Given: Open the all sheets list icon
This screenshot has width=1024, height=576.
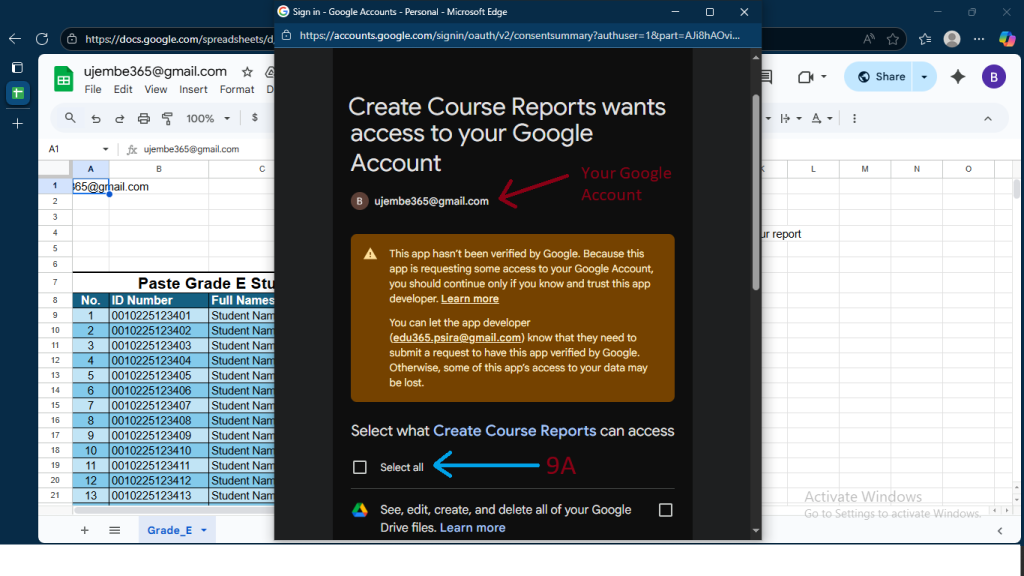Looking at the screenshot, I should click(114, 530).
